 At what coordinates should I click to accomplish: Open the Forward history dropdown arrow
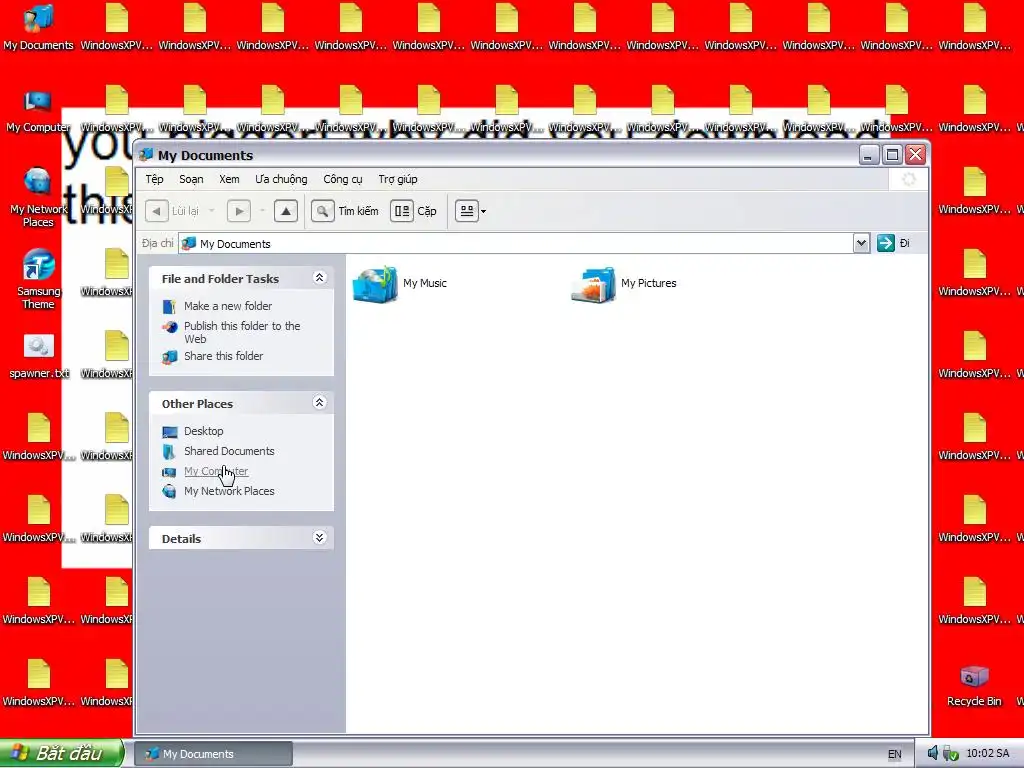tap(262, 211)
